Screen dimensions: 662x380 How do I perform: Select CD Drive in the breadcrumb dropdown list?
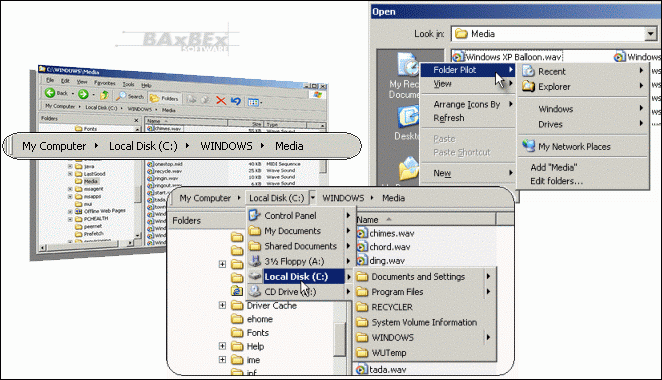300,292
